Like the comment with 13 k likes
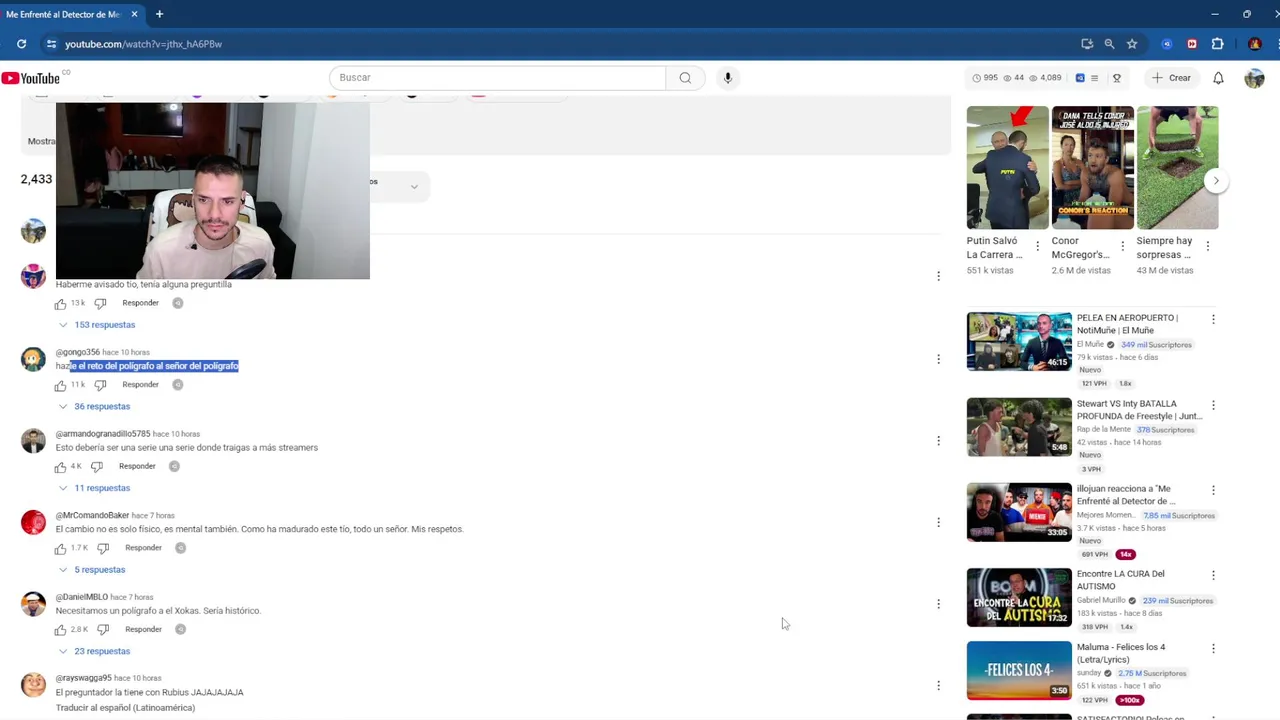Screen dimensions: 1280x720 61,303
